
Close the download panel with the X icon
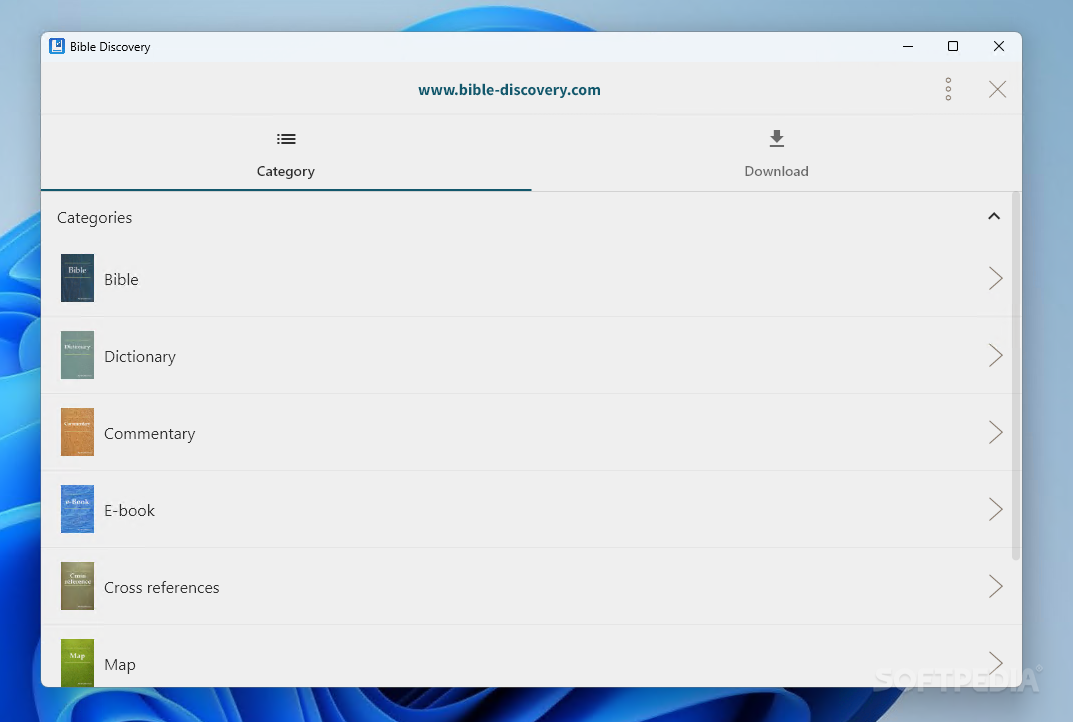tap(997, 89)
